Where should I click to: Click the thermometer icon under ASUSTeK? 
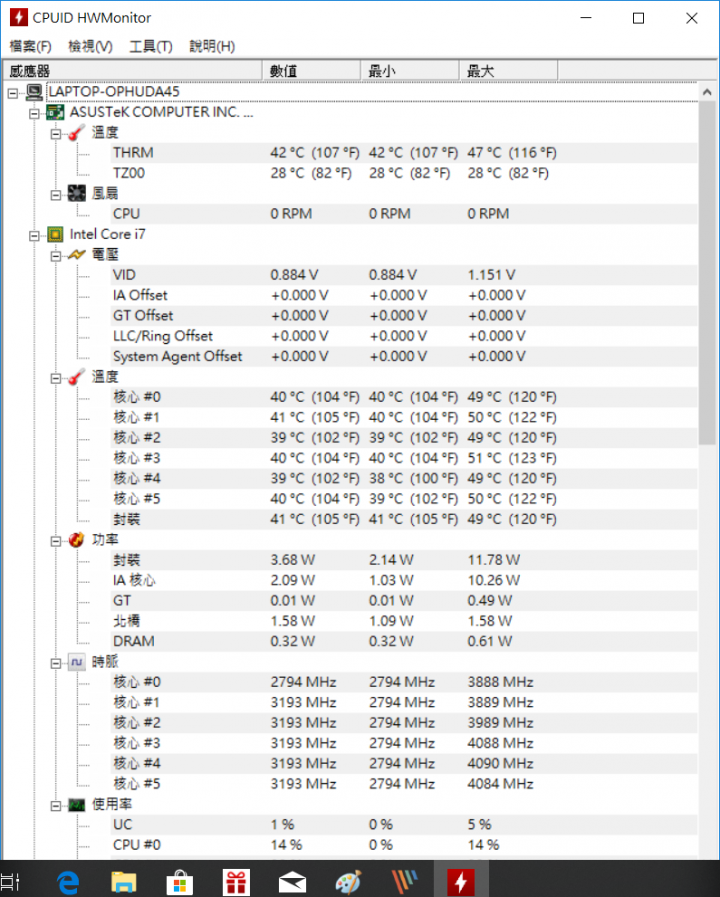tap(77, 133)
